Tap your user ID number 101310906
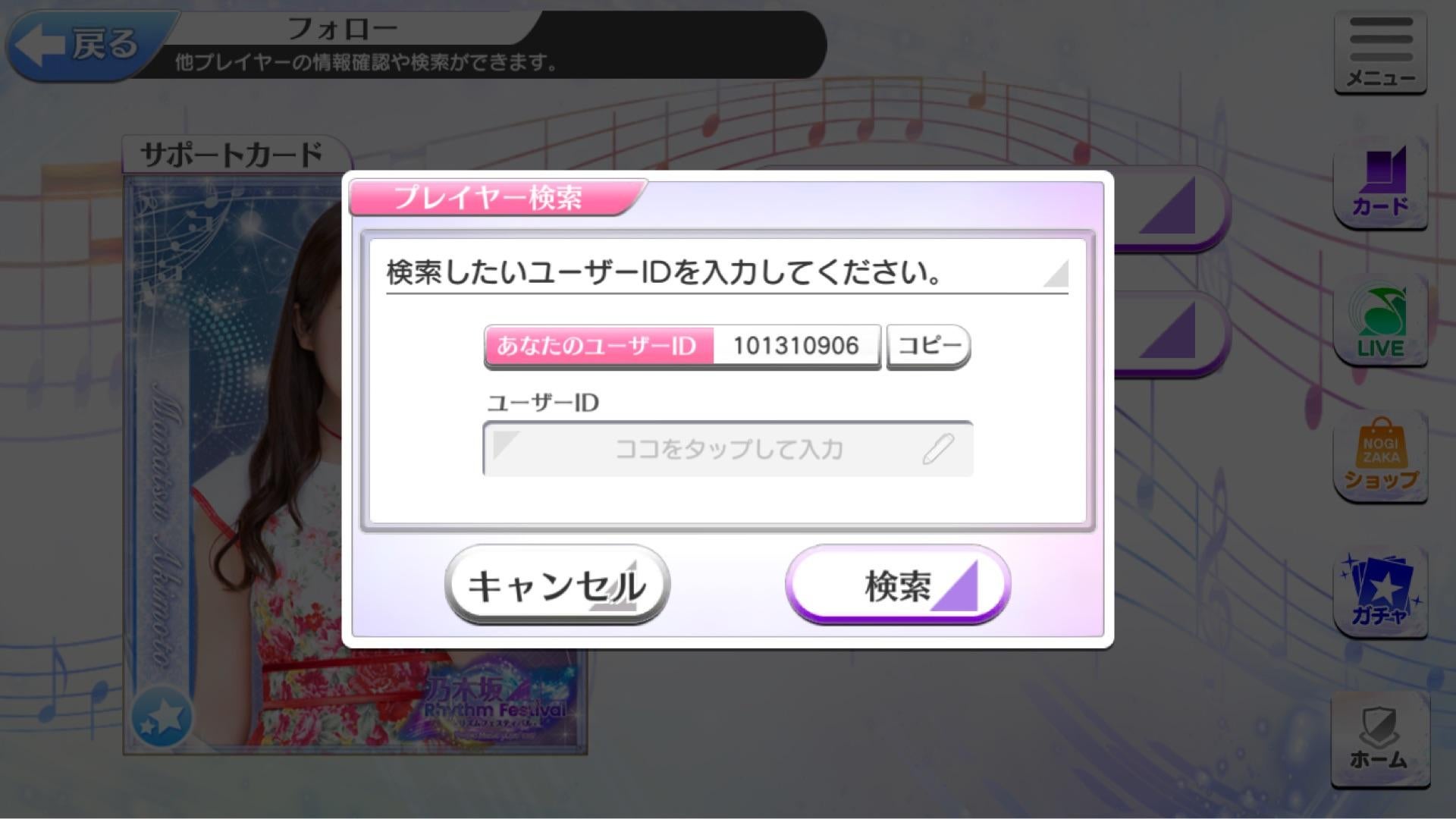 (796, 346)
